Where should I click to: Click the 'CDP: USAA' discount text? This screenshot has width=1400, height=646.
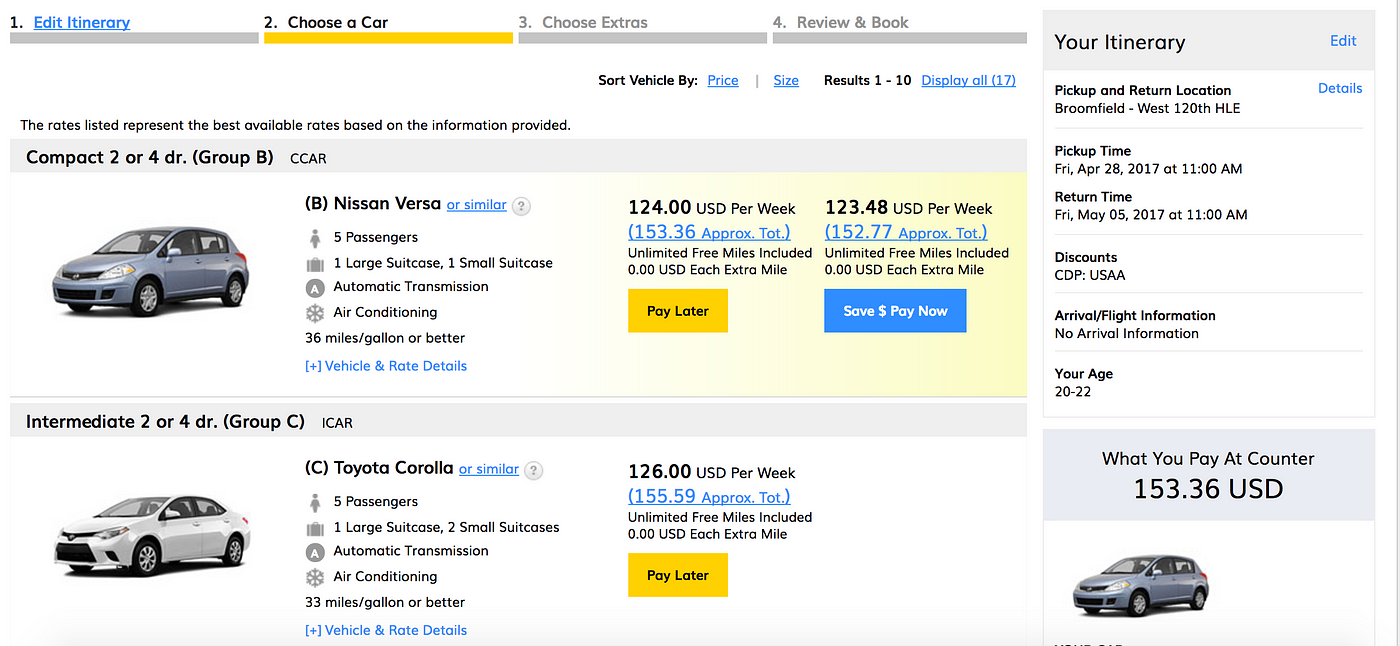tap(1090, 275)
